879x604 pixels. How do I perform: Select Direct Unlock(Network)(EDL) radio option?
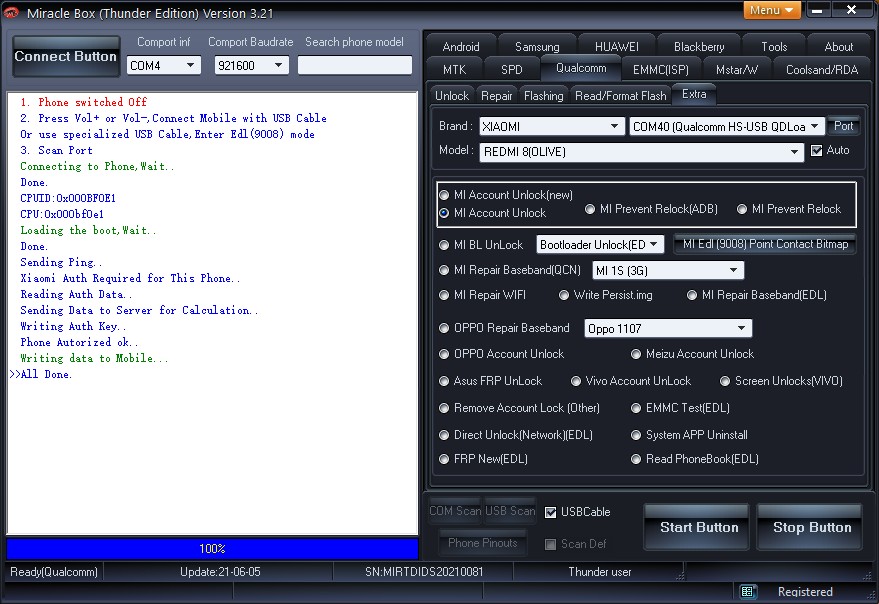[x=444, y=435]
